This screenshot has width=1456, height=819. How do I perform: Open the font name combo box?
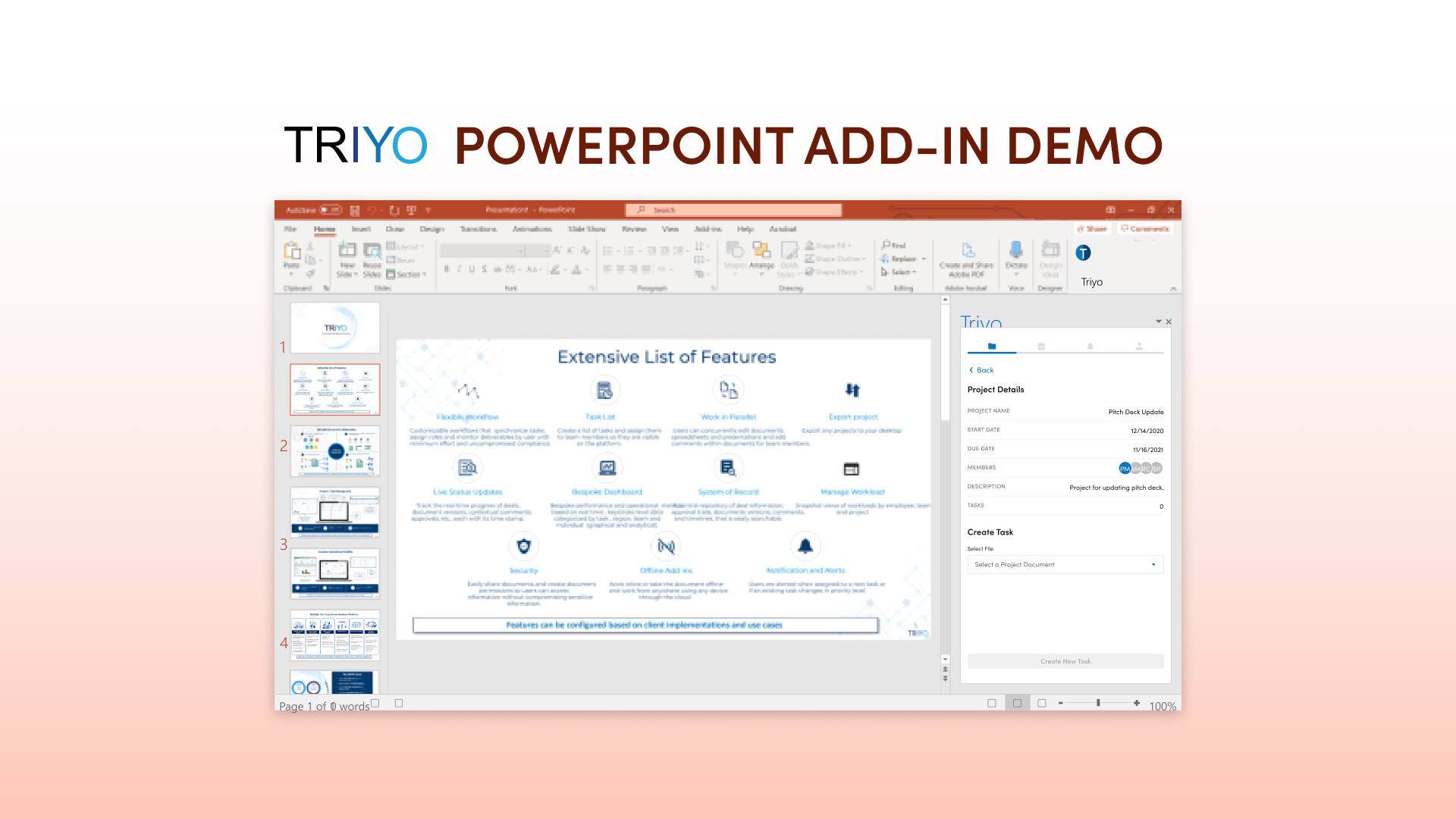pyautogui.click(x=482, y=251)
